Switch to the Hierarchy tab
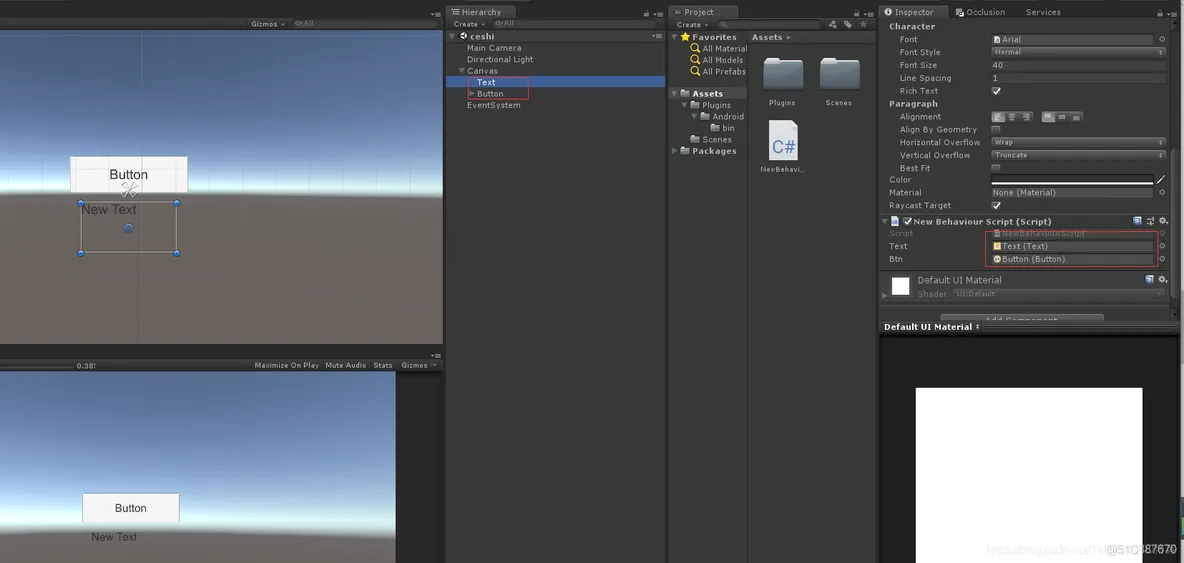Image resolution: width=1184 pixels, height=563 pixels. 481,12
